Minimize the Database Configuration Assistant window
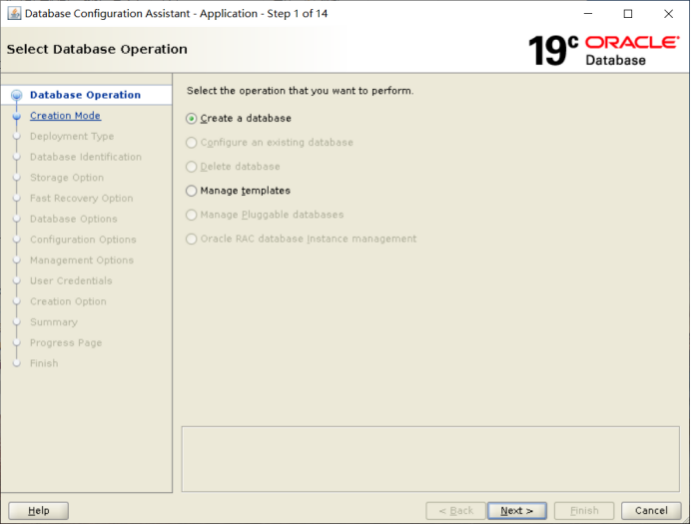 (588, 14)
